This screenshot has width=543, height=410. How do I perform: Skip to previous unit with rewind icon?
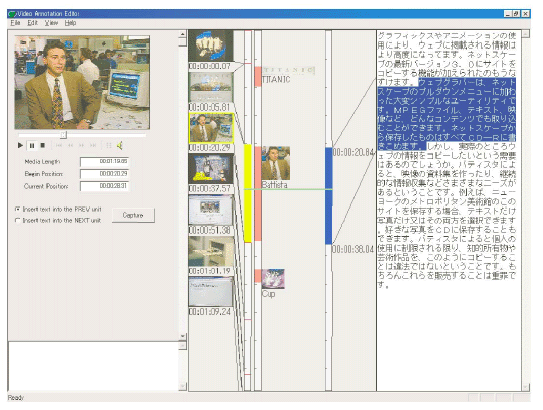coord(70,145)
